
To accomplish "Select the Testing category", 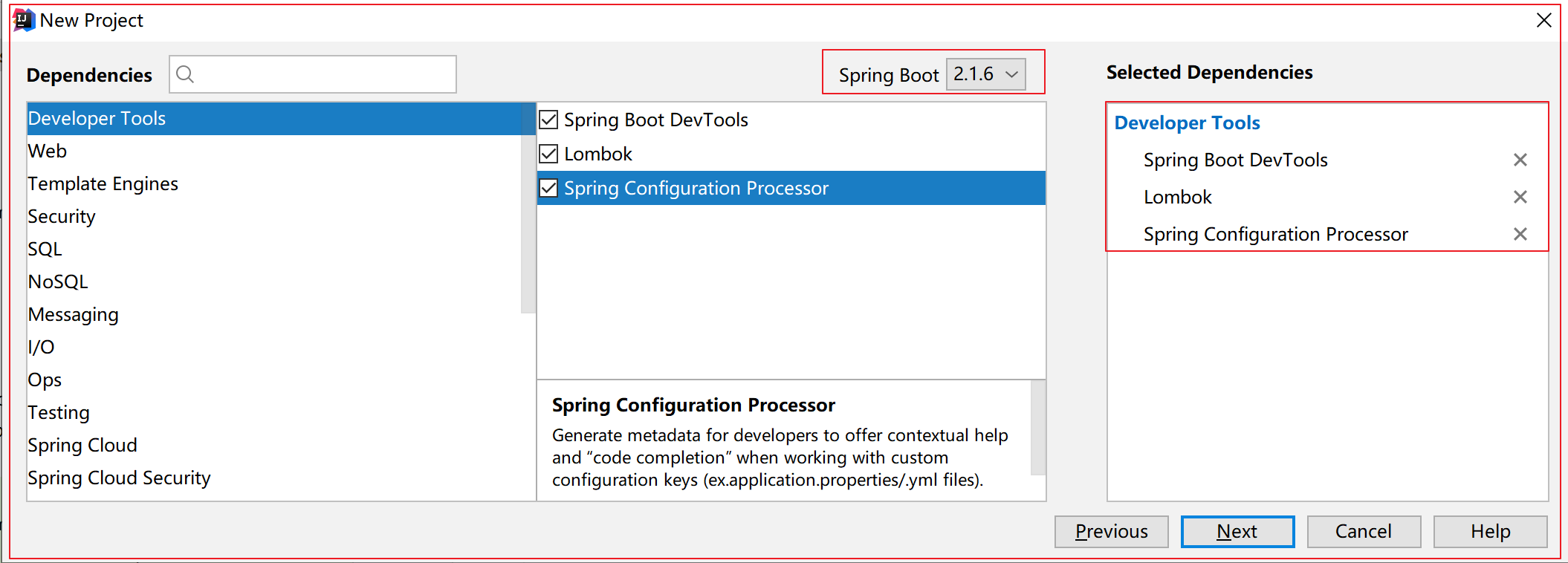I will pos(274,413).
